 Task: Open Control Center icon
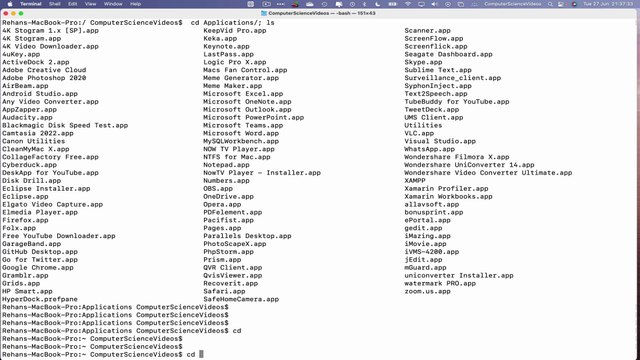point(561,4)
